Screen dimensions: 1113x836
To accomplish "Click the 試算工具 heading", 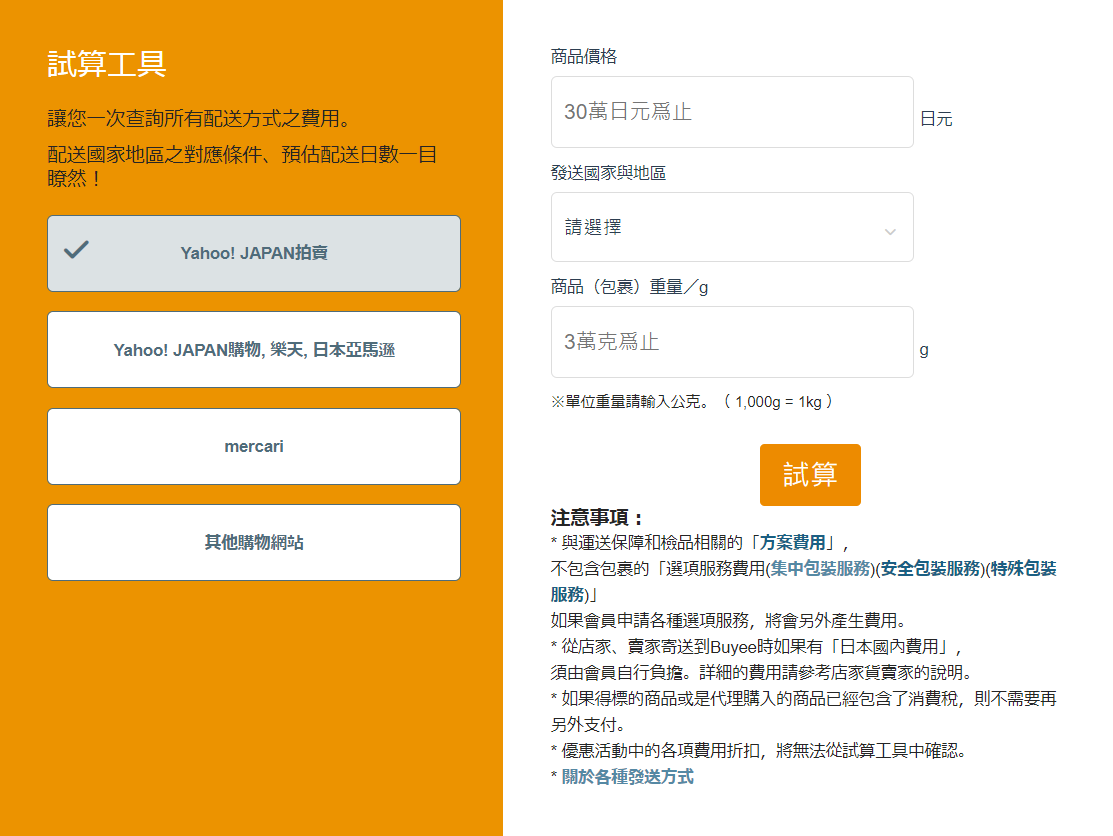I will [107, 64].
